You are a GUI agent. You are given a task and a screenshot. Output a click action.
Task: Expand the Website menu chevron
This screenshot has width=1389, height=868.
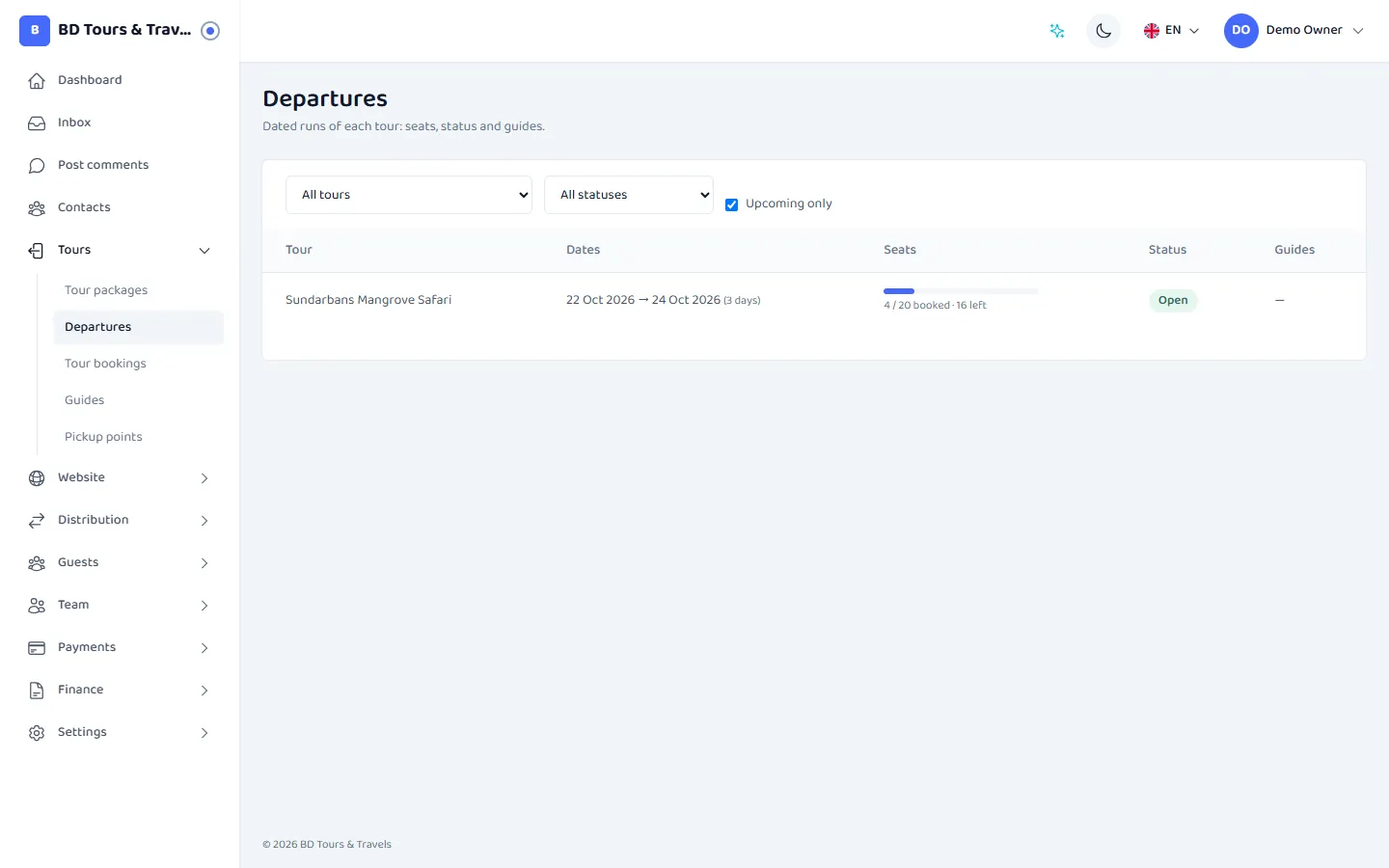pos(204,478)
